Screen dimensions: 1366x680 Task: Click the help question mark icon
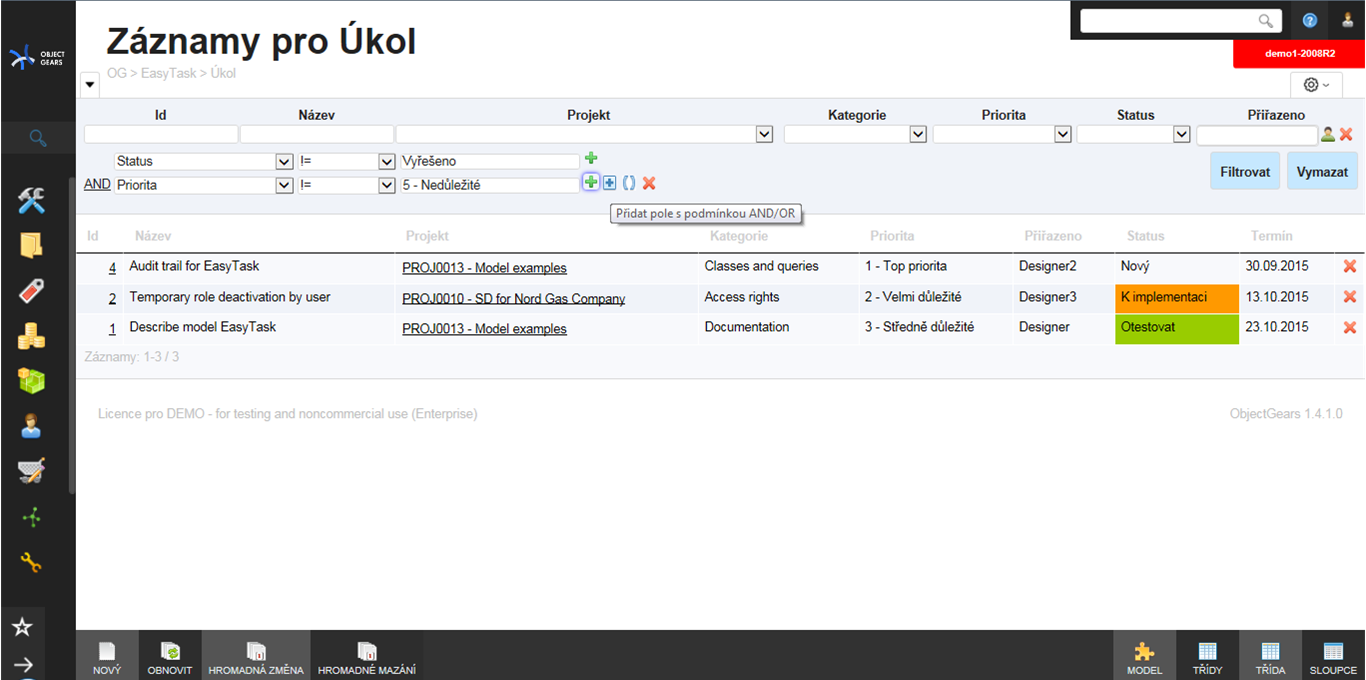(x=1310, y=20)
